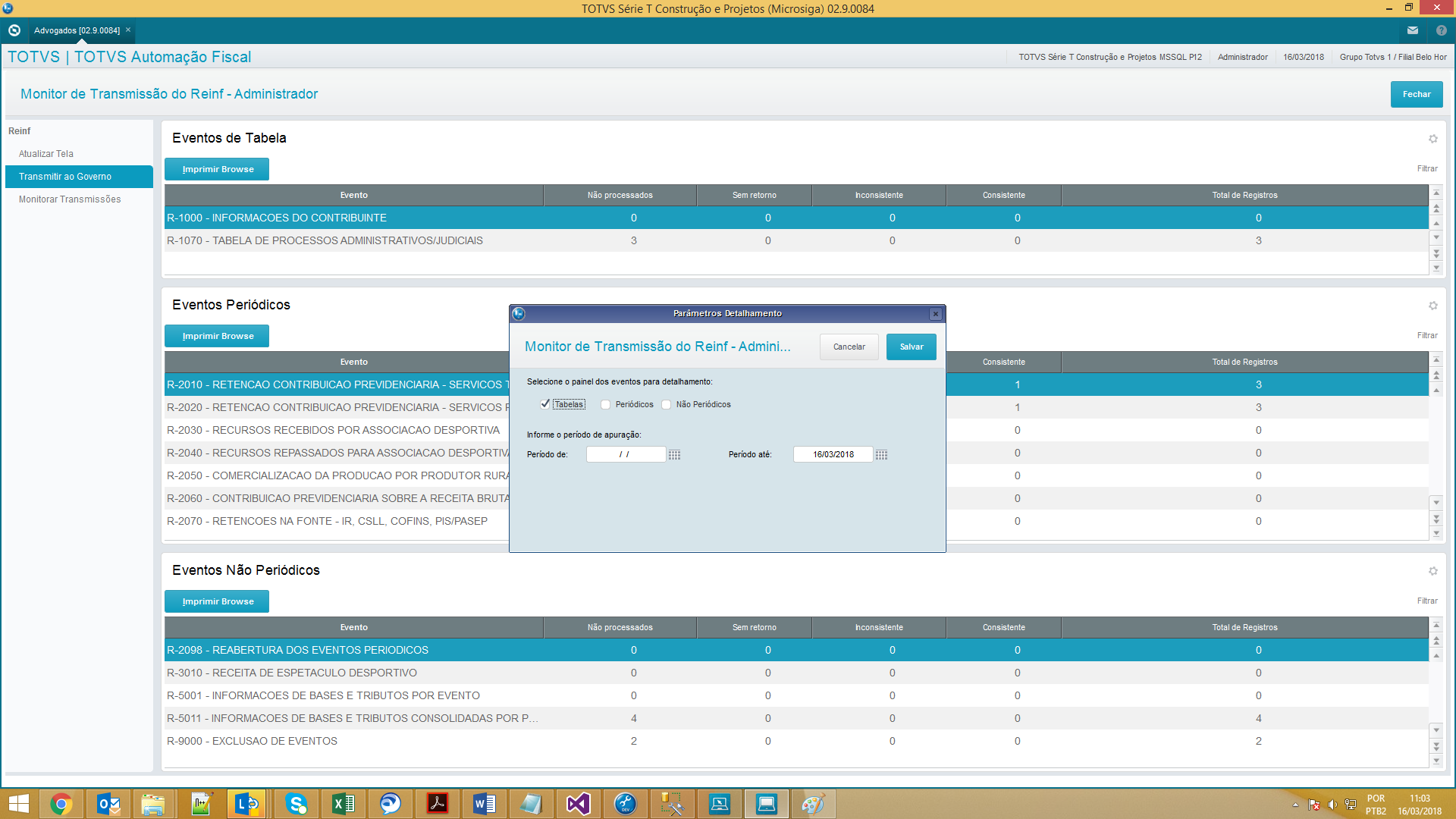Image resolution: width=1456 pixels, height=819 pixels.
Task: Click the Período de date field
Action: (625, 455)
